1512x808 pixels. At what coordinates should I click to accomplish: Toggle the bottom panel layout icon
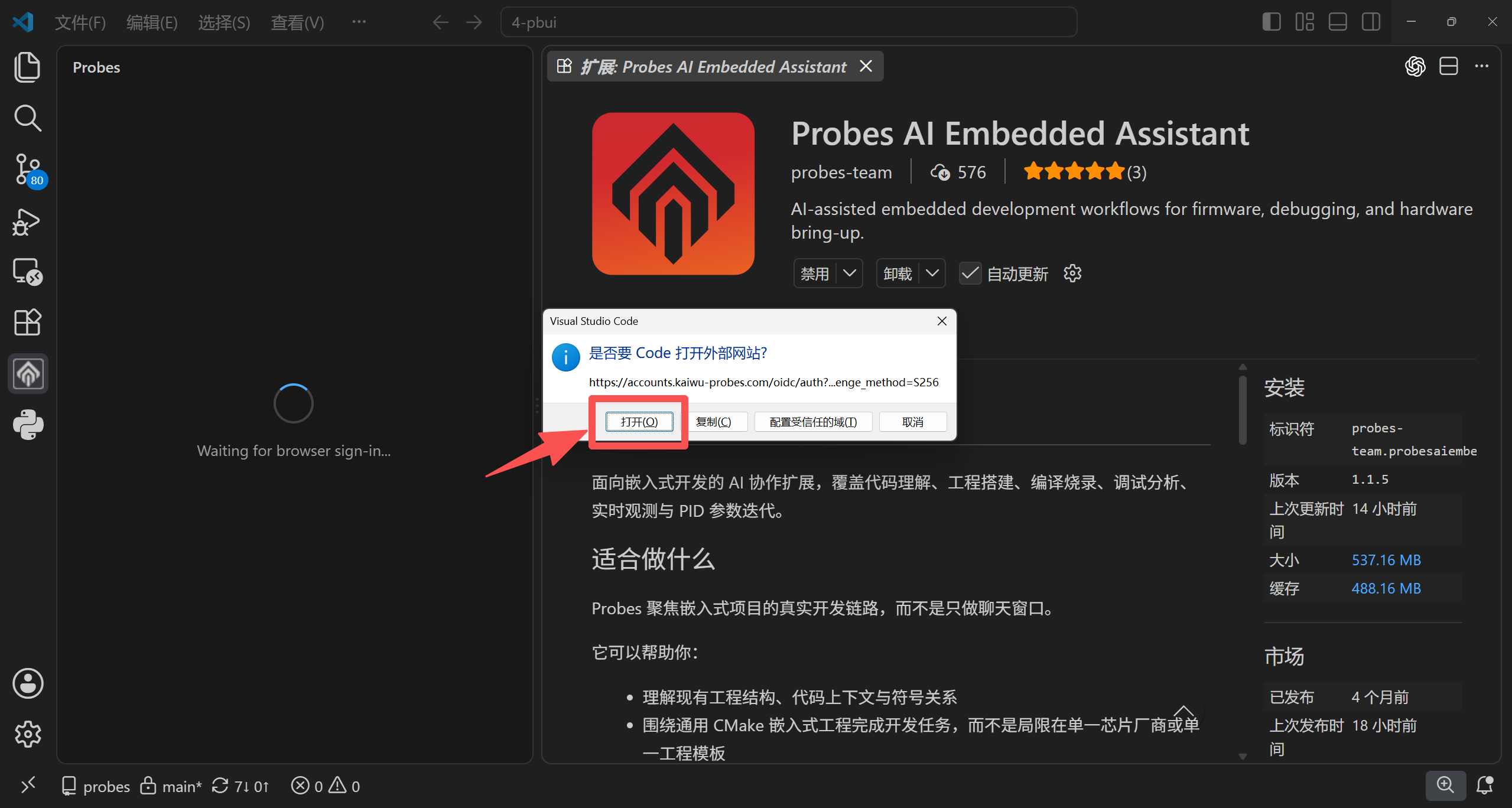pos(1337,22)
